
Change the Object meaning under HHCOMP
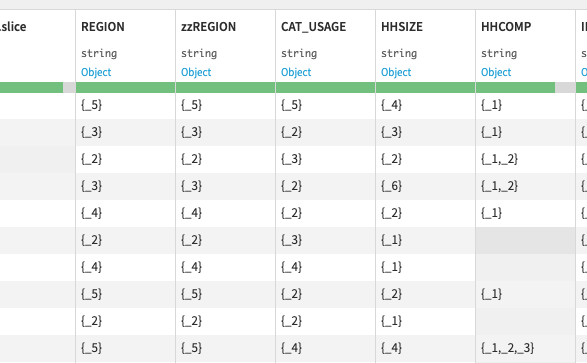pyautogui.click(x=496, y=72)
